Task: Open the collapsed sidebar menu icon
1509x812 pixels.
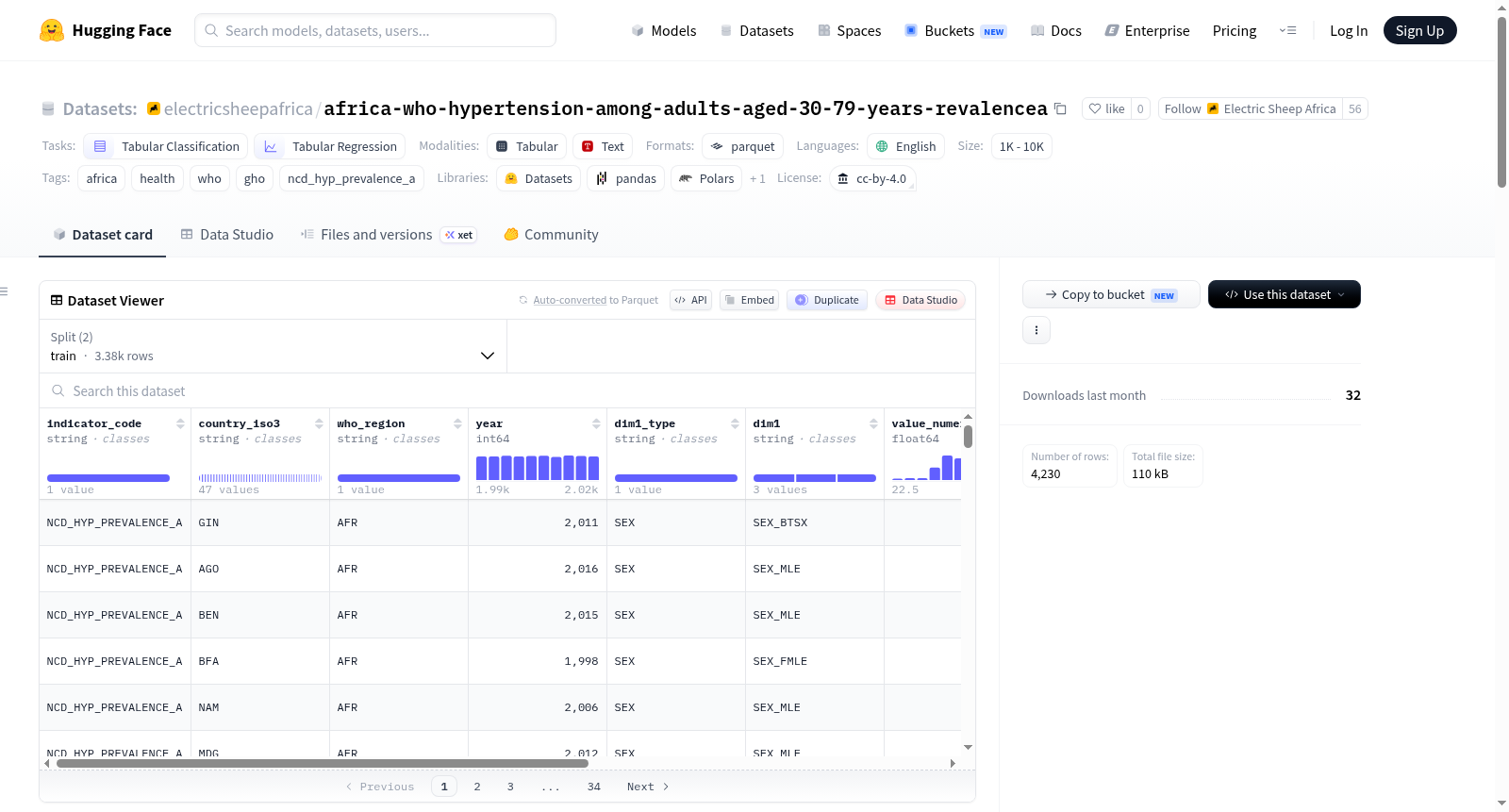Action: (x=5, y=291)
